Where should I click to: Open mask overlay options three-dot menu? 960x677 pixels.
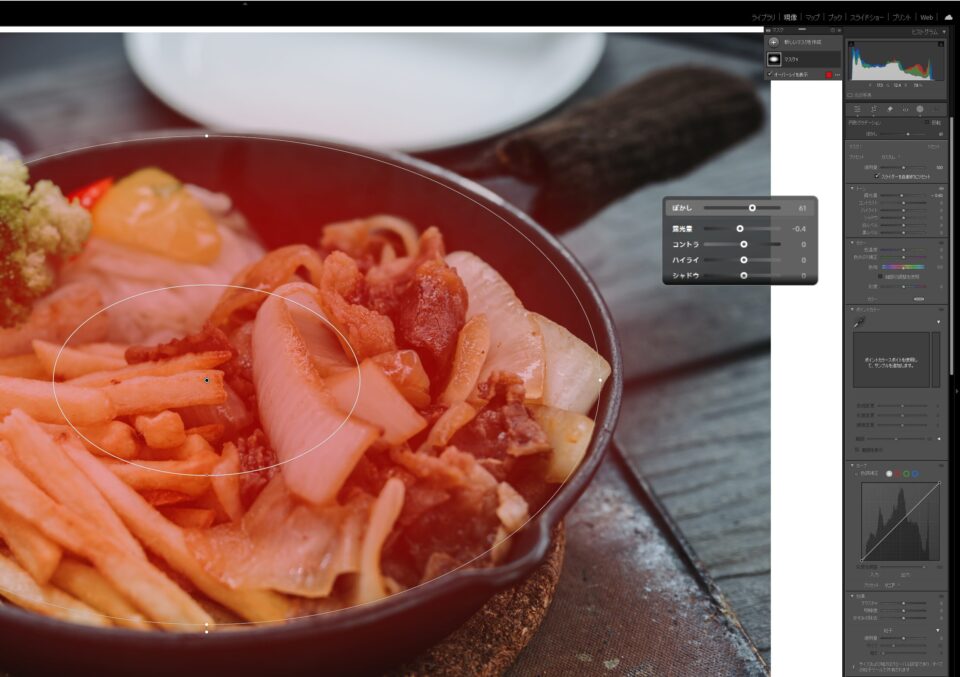point(836,74)
